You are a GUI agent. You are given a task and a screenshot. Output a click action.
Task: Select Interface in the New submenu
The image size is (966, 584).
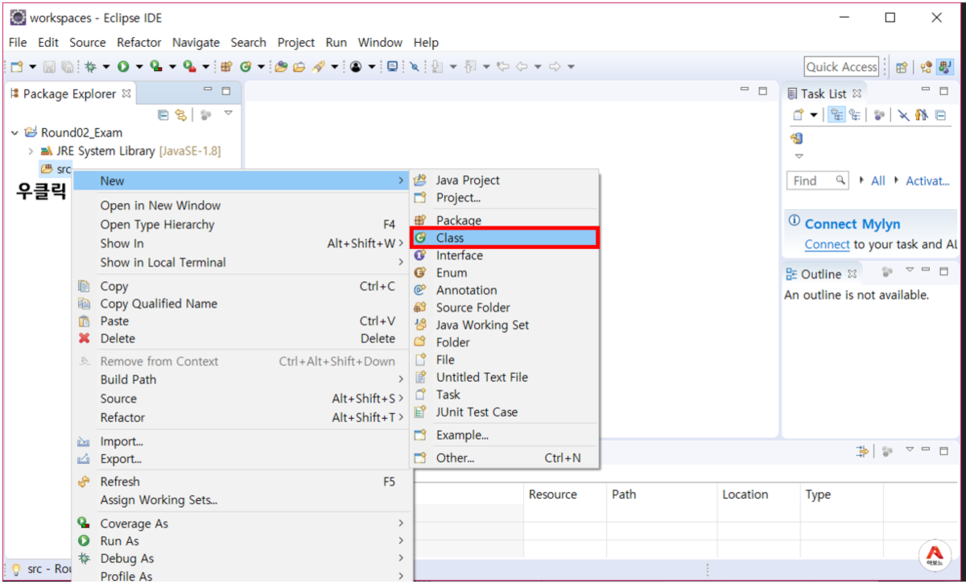pyautogui.click(x=504, y=255)
